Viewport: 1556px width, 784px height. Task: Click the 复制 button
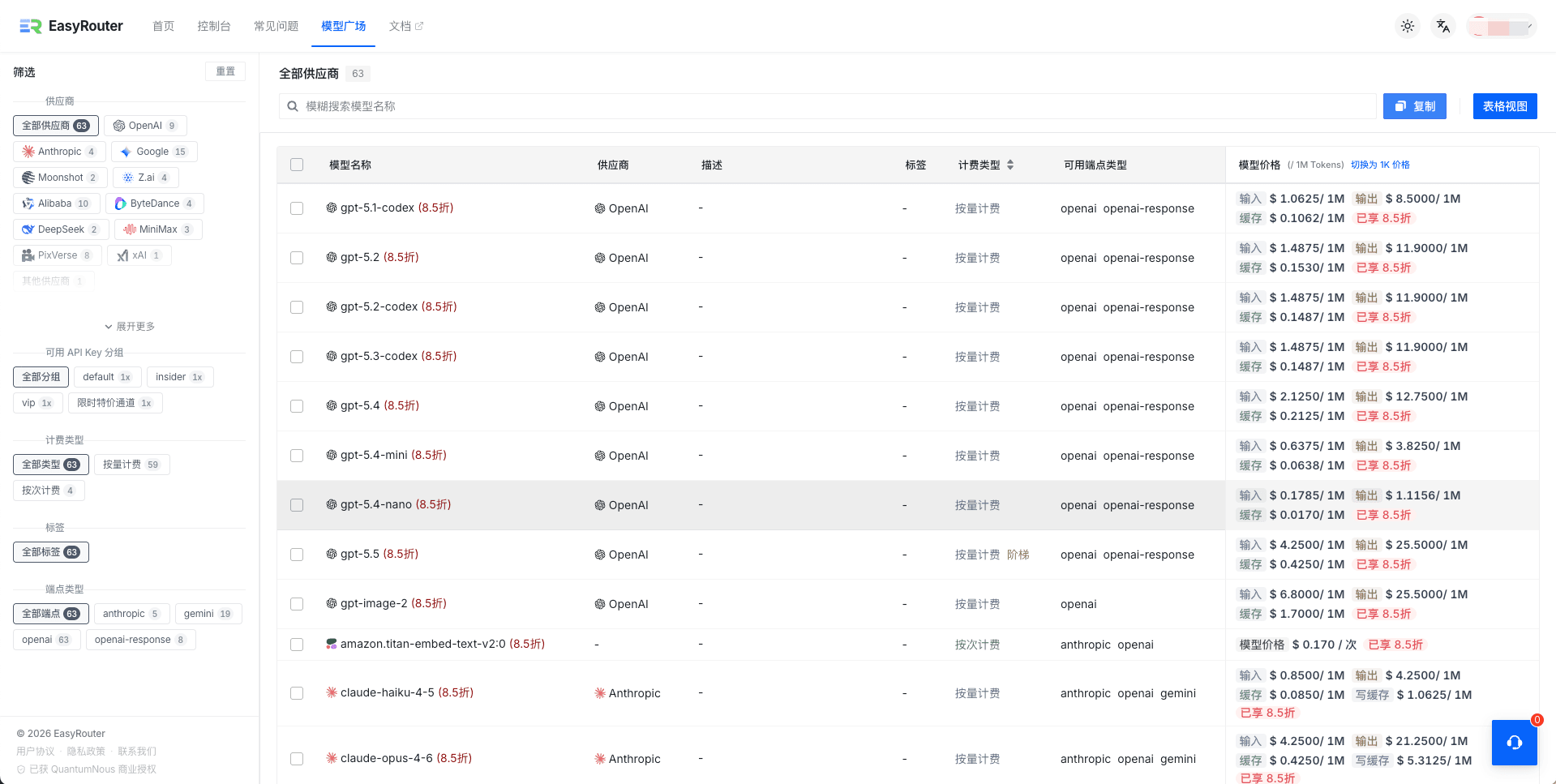(1415, 106)
